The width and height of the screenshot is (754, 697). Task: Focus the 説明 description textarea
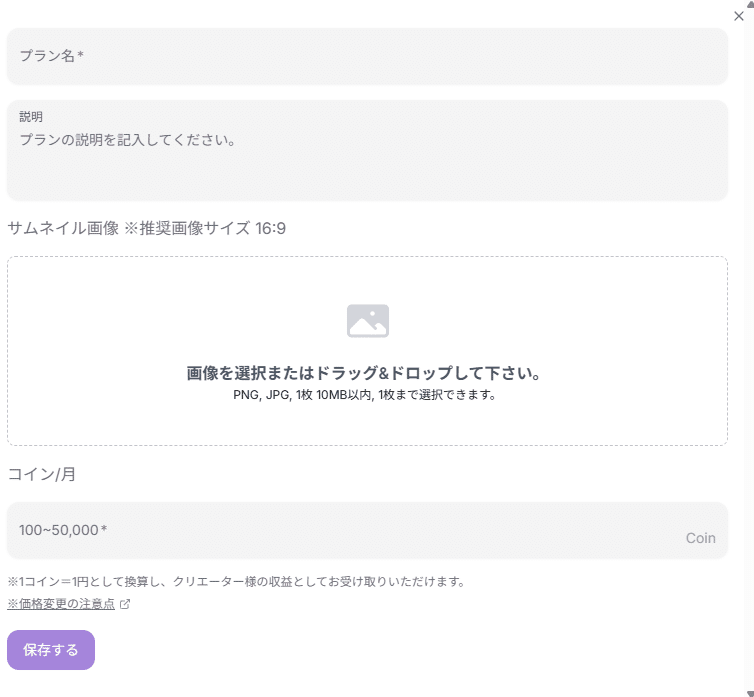pos(367,150)
